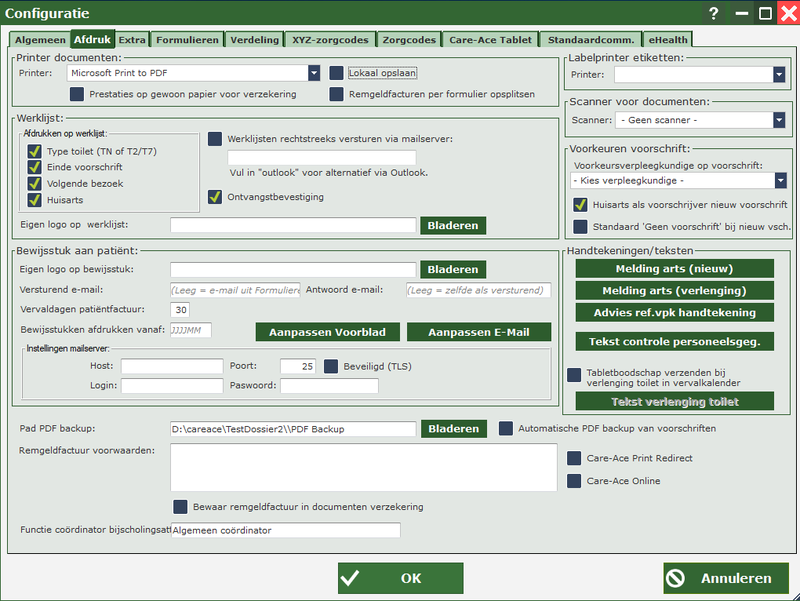Image resolution: width=800 pixels, height=601 pixels.
Task: Expand the document printer dropdown
Action: [314, 73]
